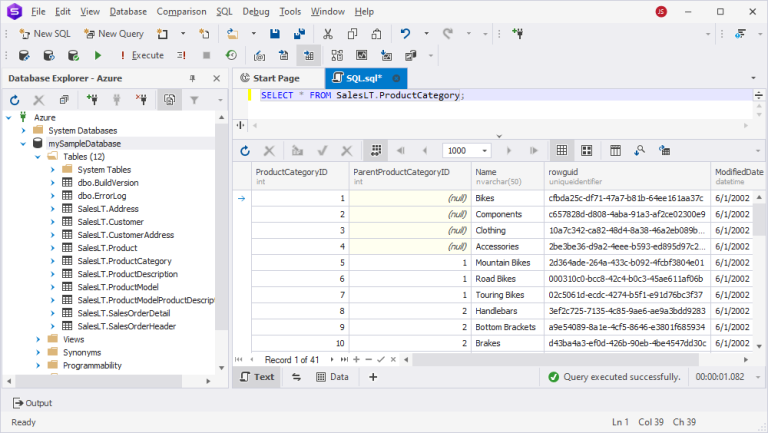
Task: Collapse the Azure connection node
Action: tap(9, 118)
